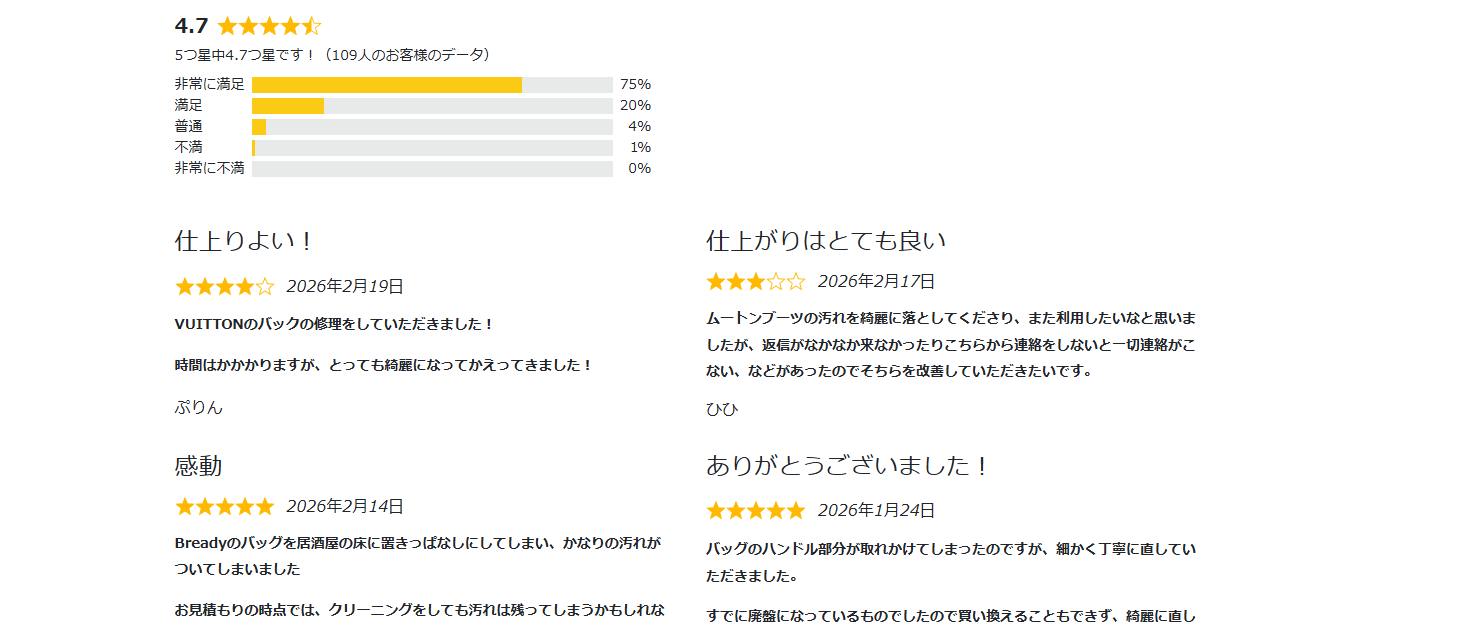Click the 非常に満足 filter label
This screenshot has height=626, width=1470.
(x=209, y=85)
